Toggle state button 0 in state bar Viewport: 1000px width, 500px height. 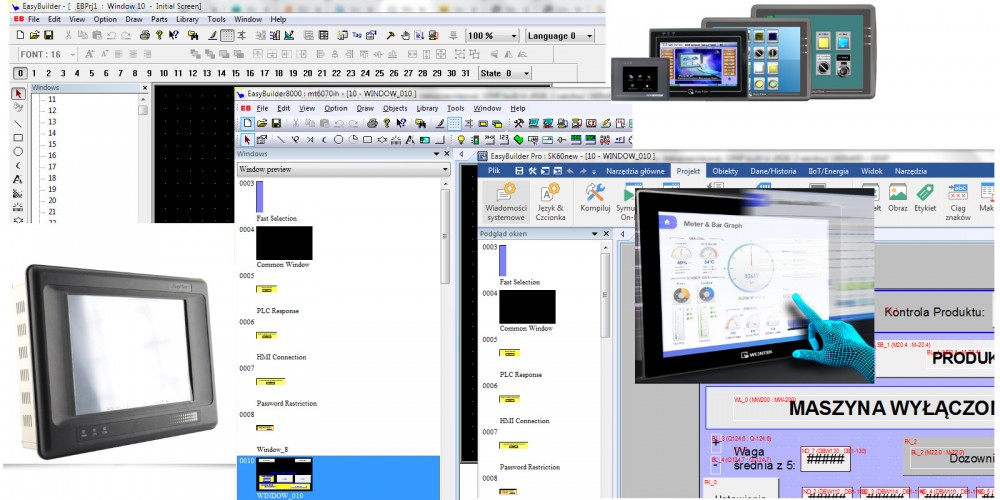pos(20,73)
